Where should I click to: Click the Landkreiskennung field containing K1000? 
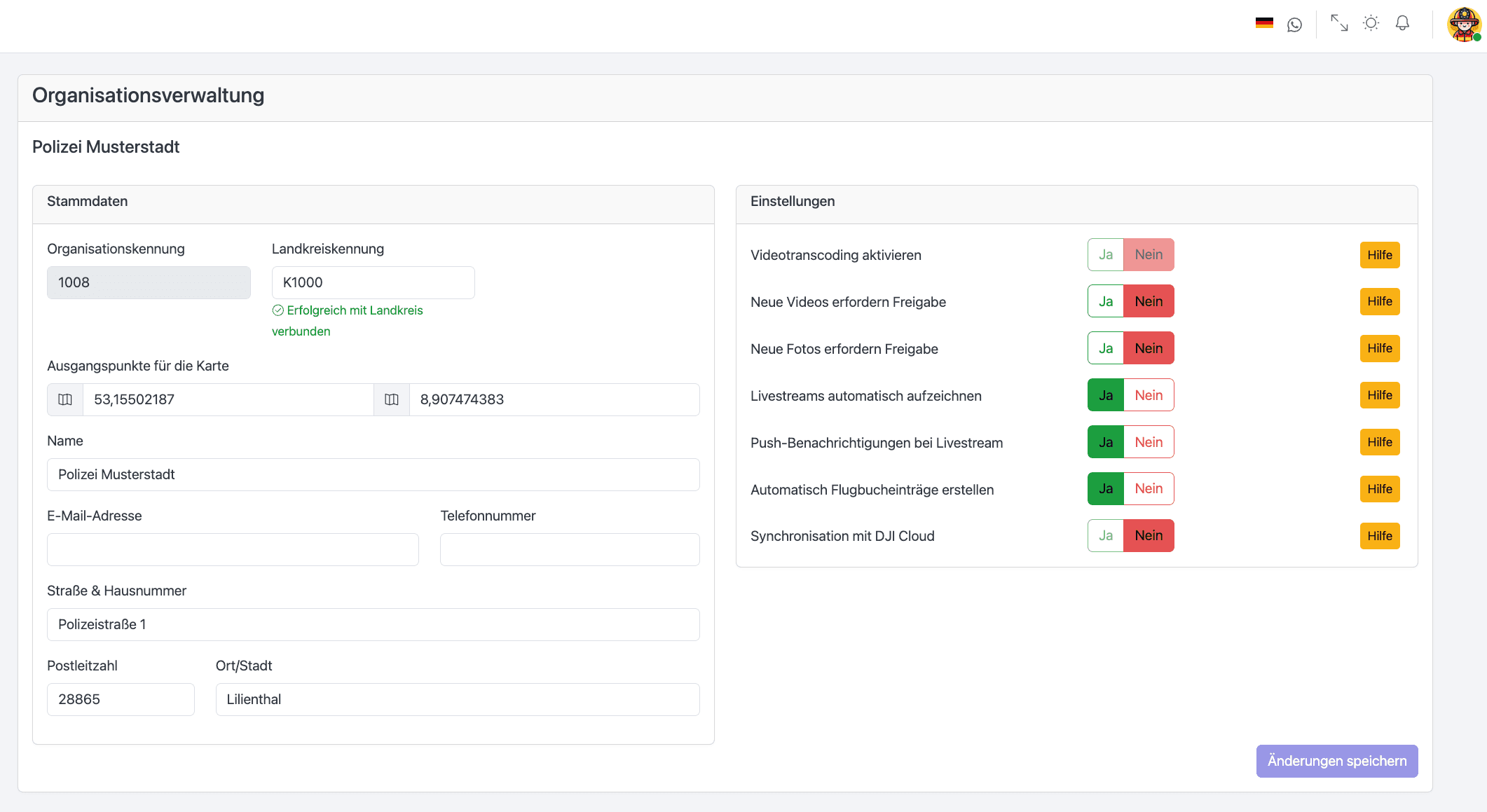[x=373, y=282]
